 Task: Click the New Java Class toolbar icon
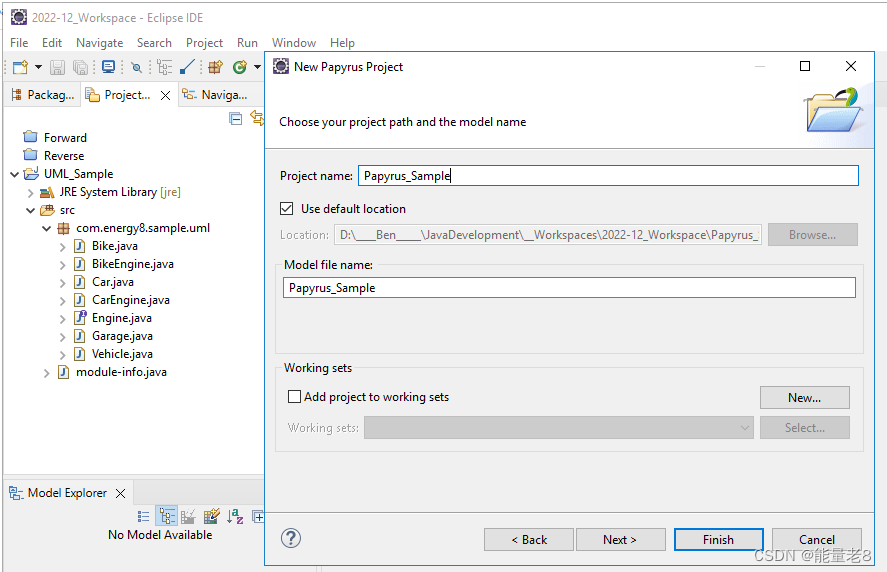point(240,67)
